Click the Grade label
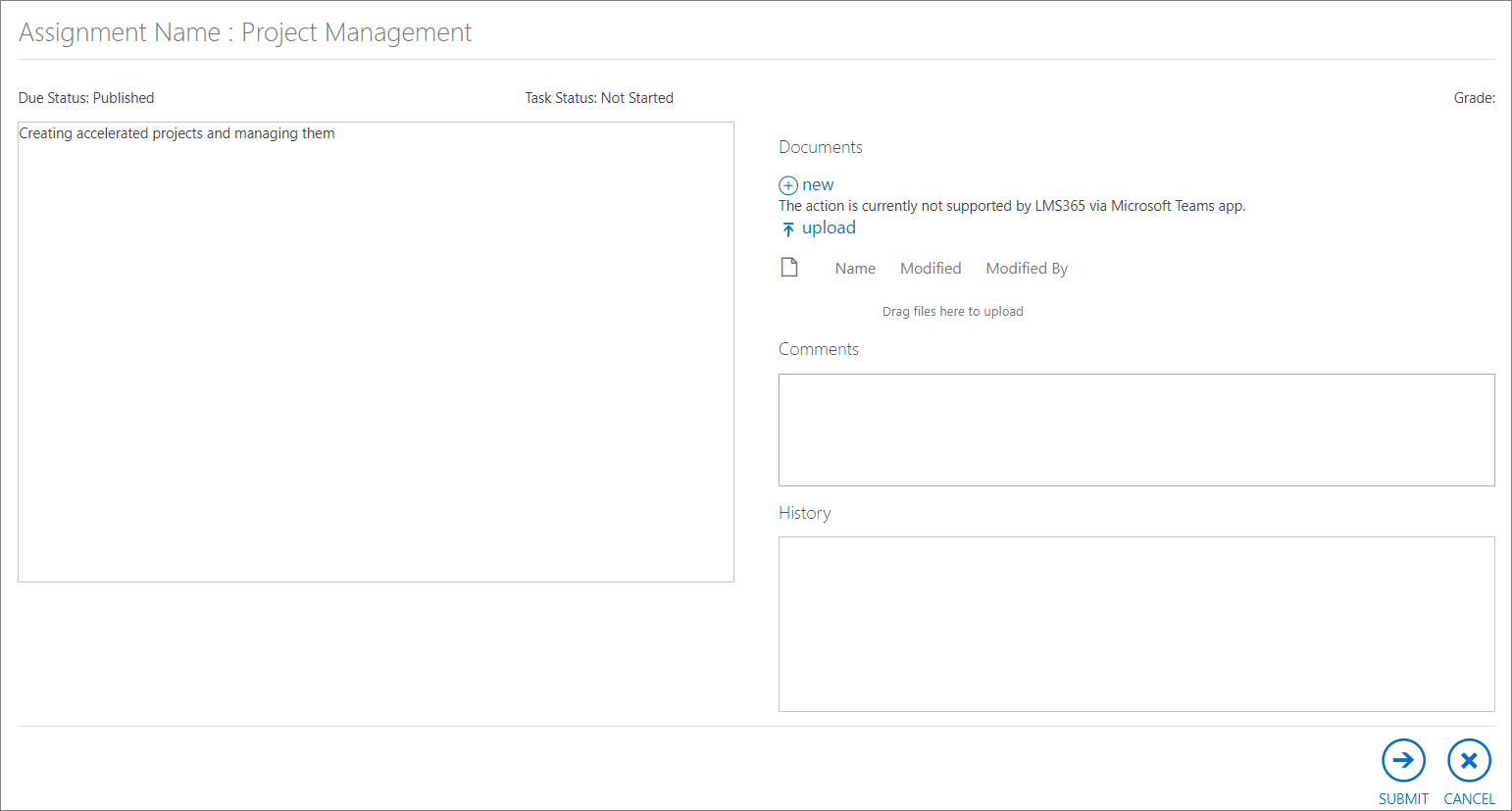Viewport: 1512px width, 811px height. click(x=1474, y=98)
